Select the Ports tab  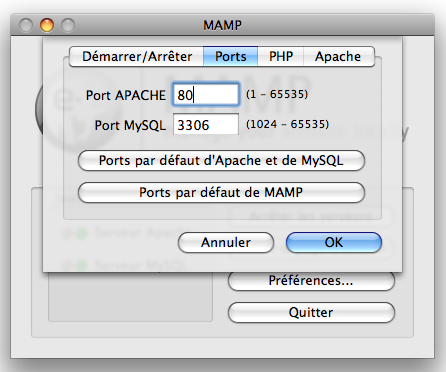pyautogui.click(x=230, y=56)
